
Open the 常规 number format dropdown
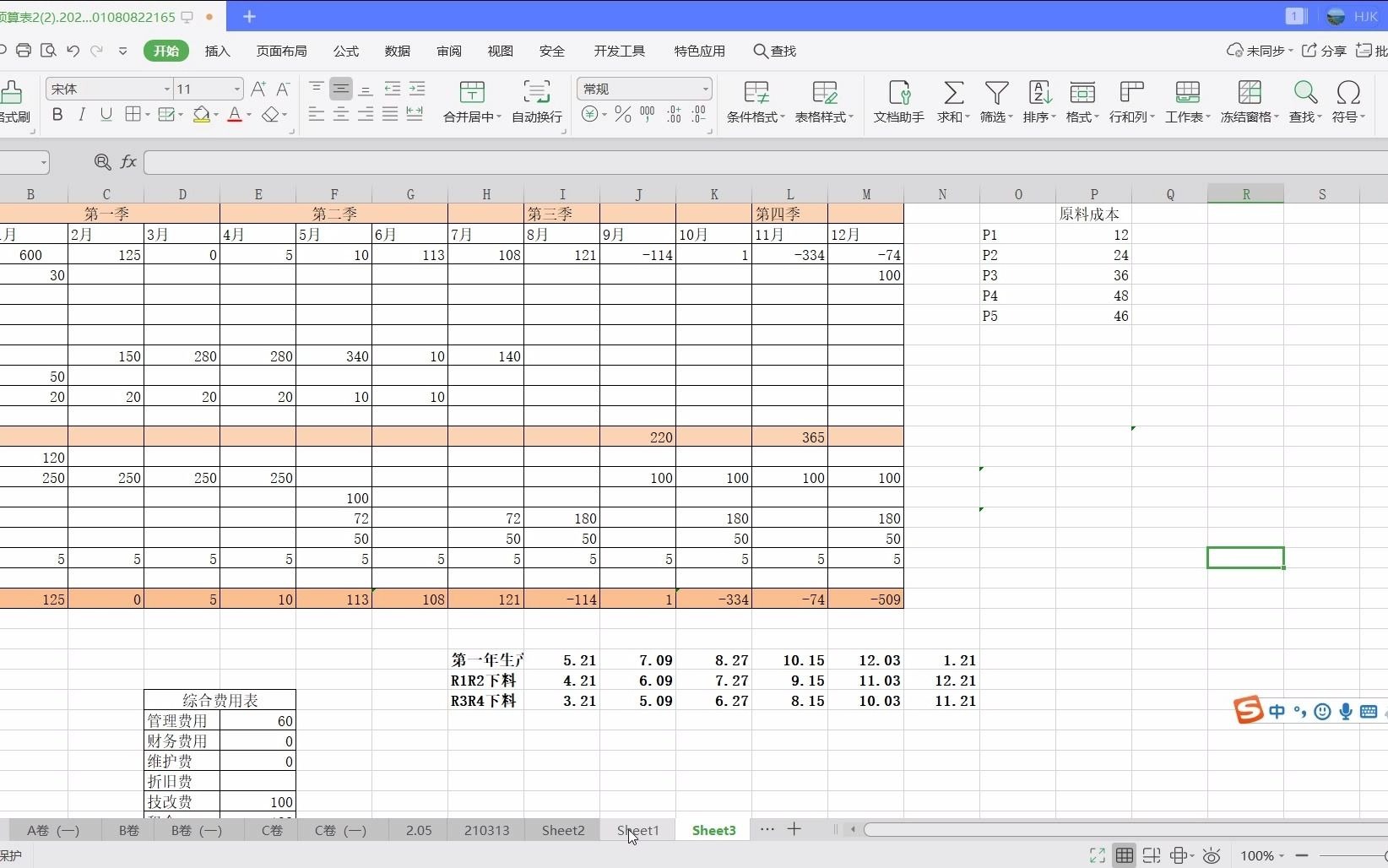[705, 89]
